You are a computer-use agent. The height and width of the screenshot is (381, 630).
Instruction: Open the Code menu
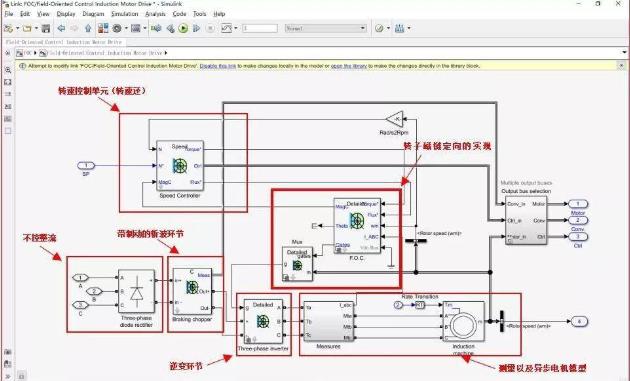coord(179,14)
